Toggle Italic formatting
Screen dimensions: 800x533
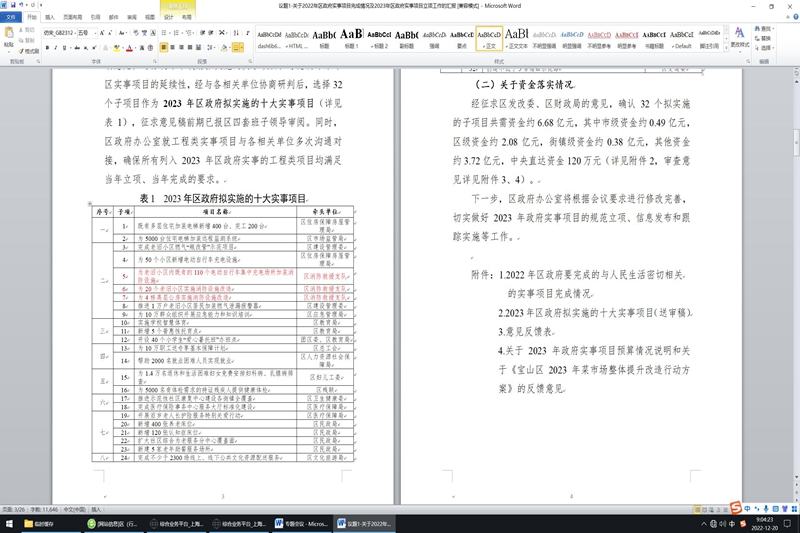click(55, 48)
